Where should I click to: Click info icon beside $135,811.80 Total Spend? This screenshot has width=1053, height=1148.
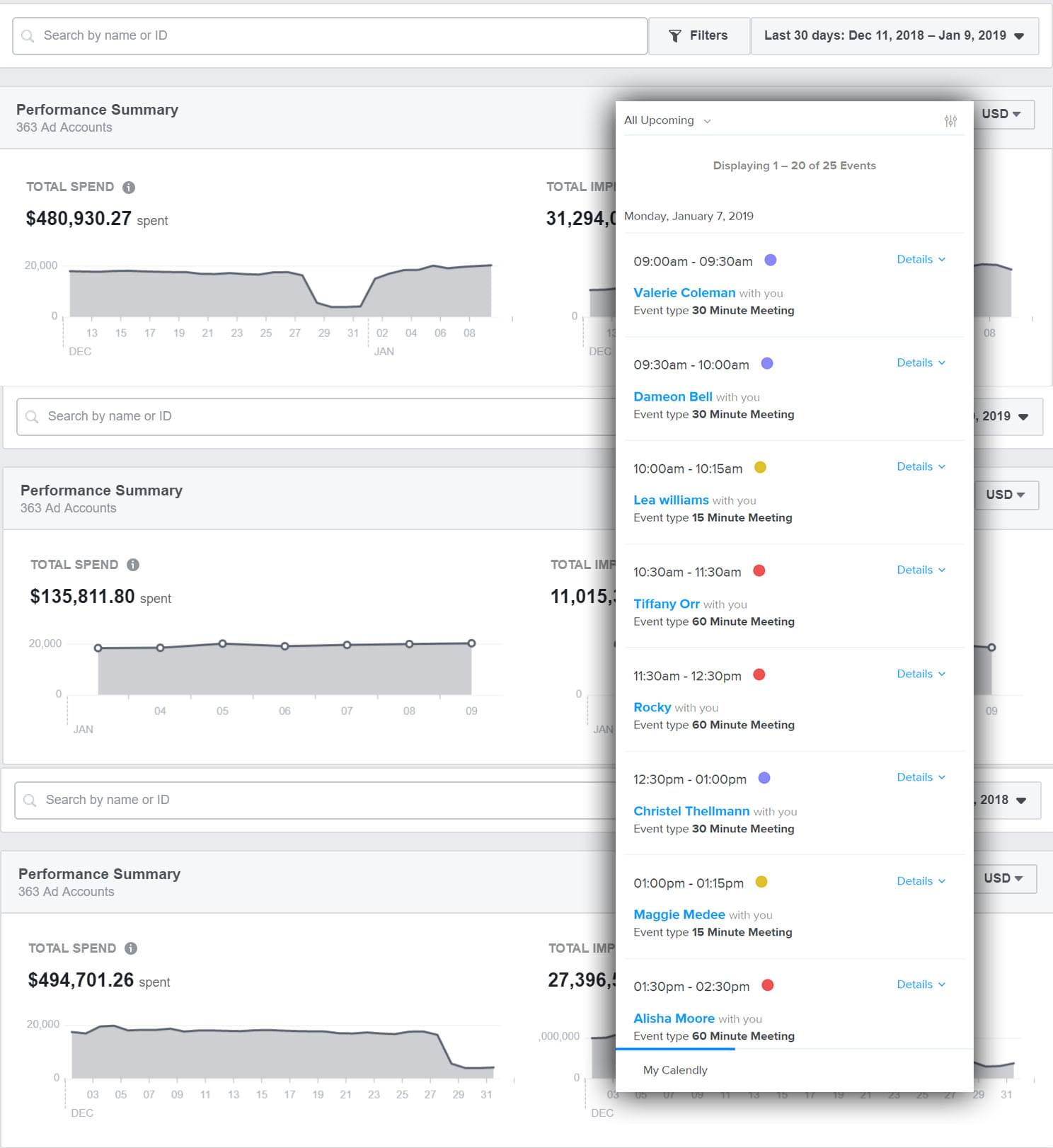click(133, 565)
